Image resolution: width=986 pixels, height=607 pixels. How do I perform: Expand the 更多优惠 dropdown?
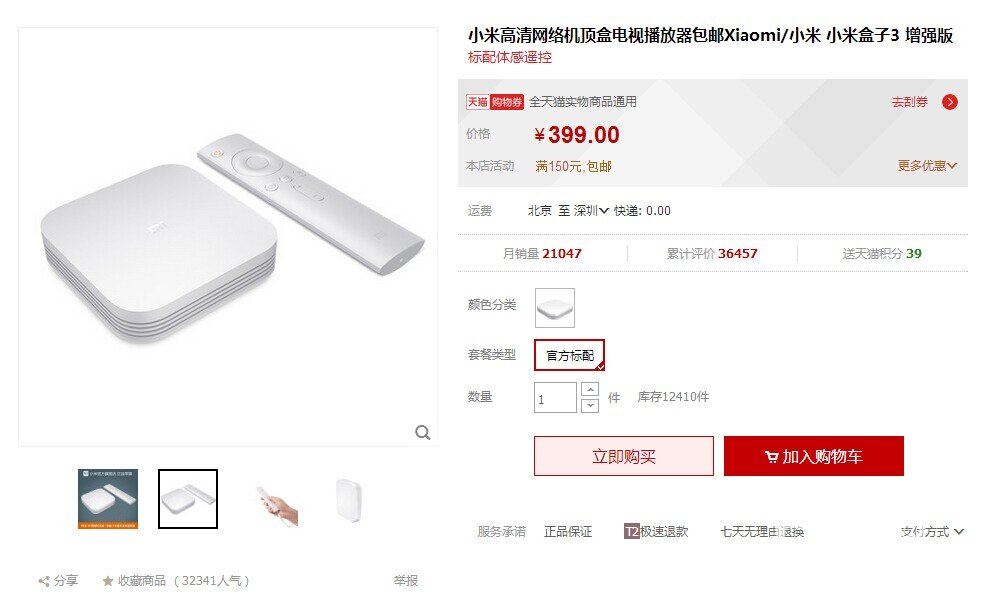click(x=927, y=166)
